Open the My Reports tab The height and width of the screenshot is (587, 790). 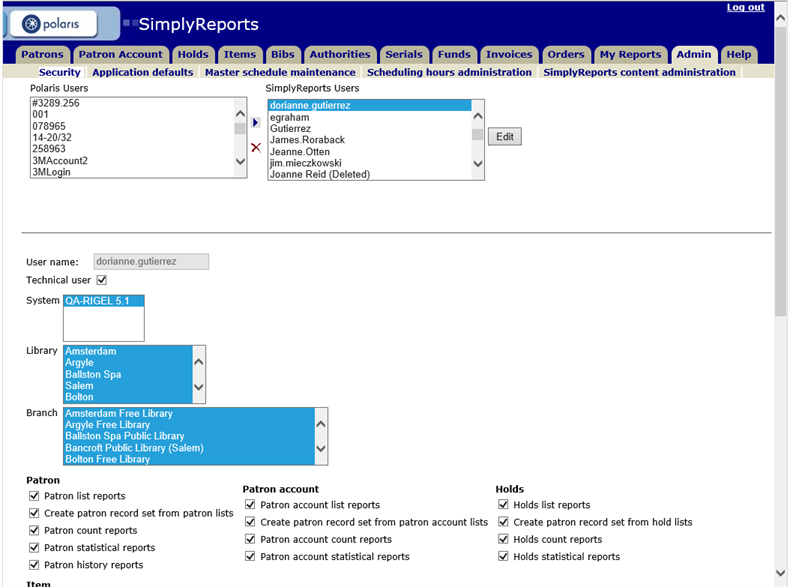pyautogui.click(x=630, y=54)
